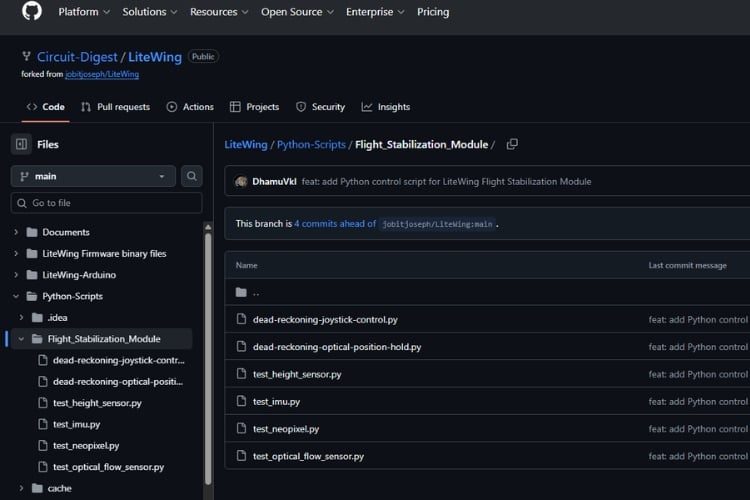
Task: Copy the Flight_Stabilization_Module path
Action: 512,144
